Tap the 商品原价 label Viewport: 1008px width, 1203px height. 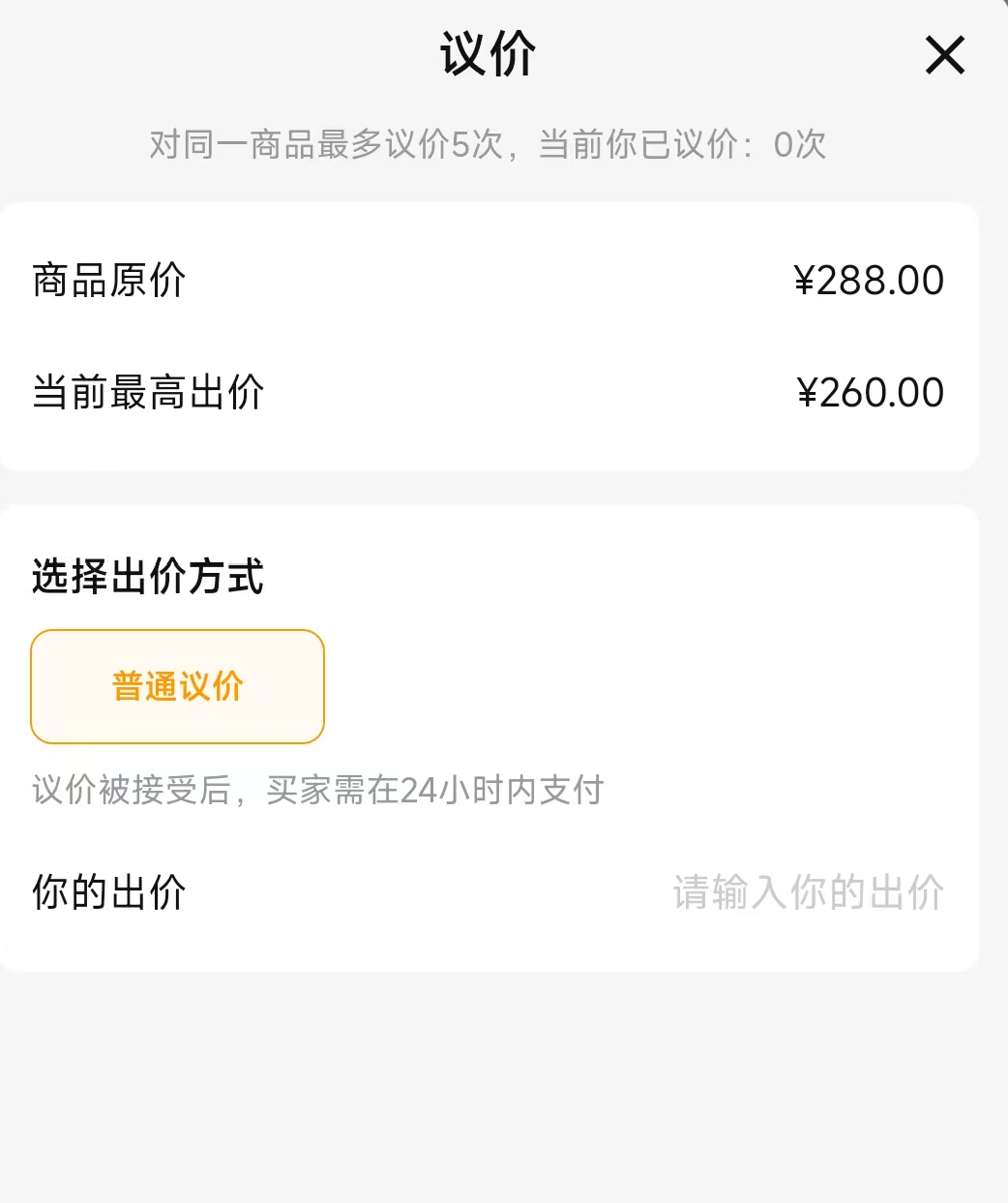coord(109,281)
